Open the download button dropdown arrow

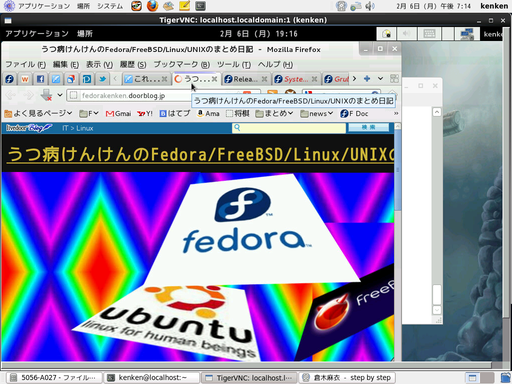[x=60, y=95]
